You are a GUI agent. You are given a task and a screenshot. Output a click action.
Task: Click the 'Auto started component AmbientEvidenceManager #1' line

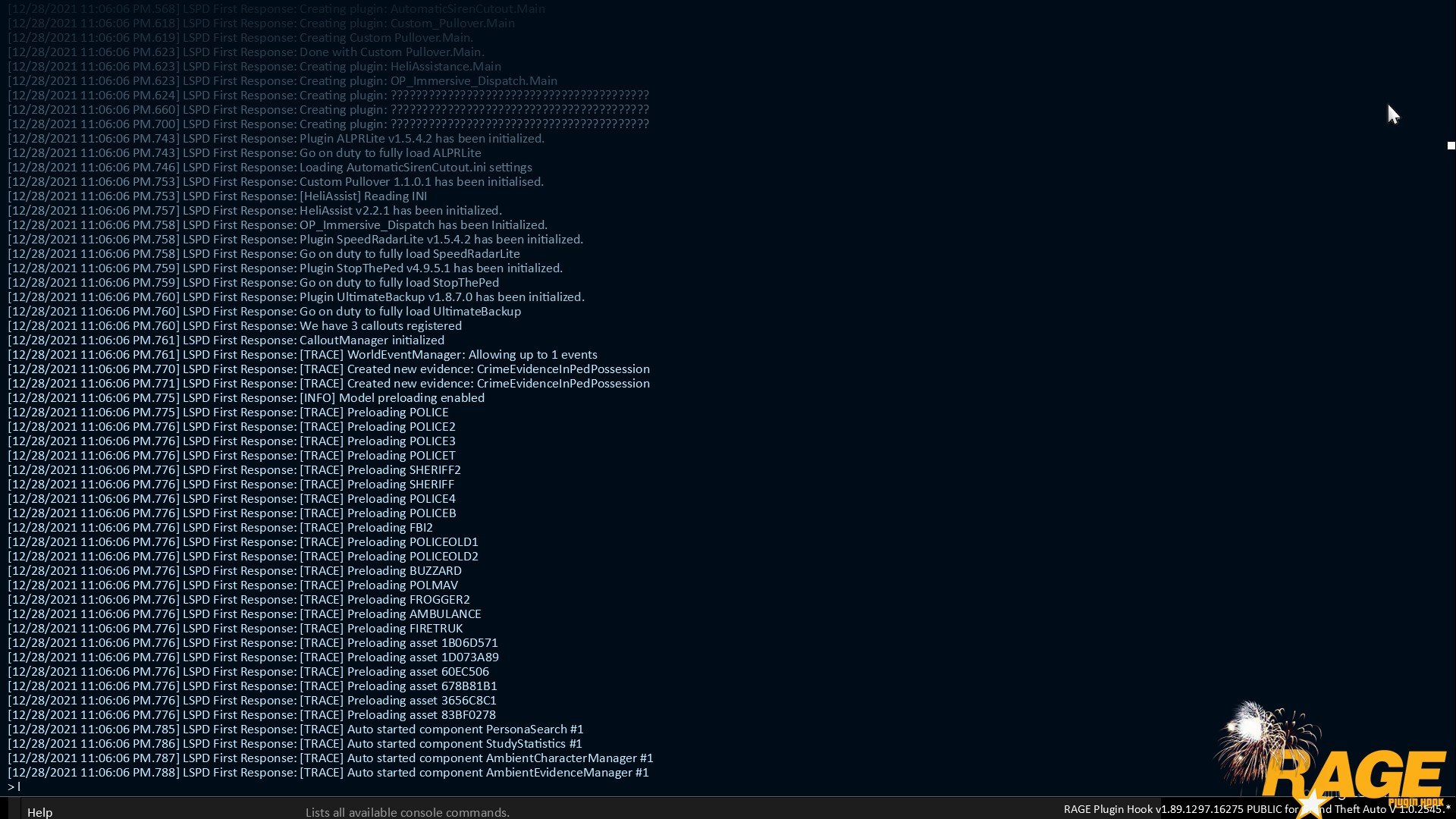[497, 773]
